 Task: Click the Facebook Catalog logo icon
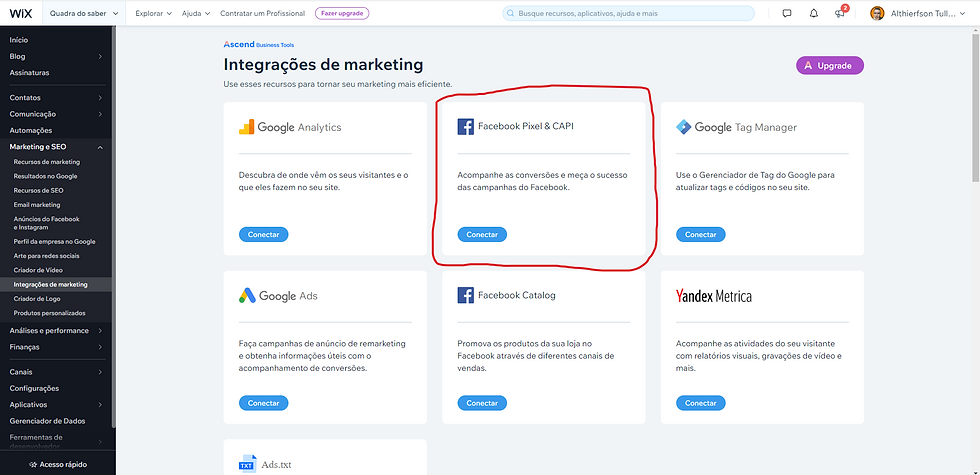(x=465, y=295)
